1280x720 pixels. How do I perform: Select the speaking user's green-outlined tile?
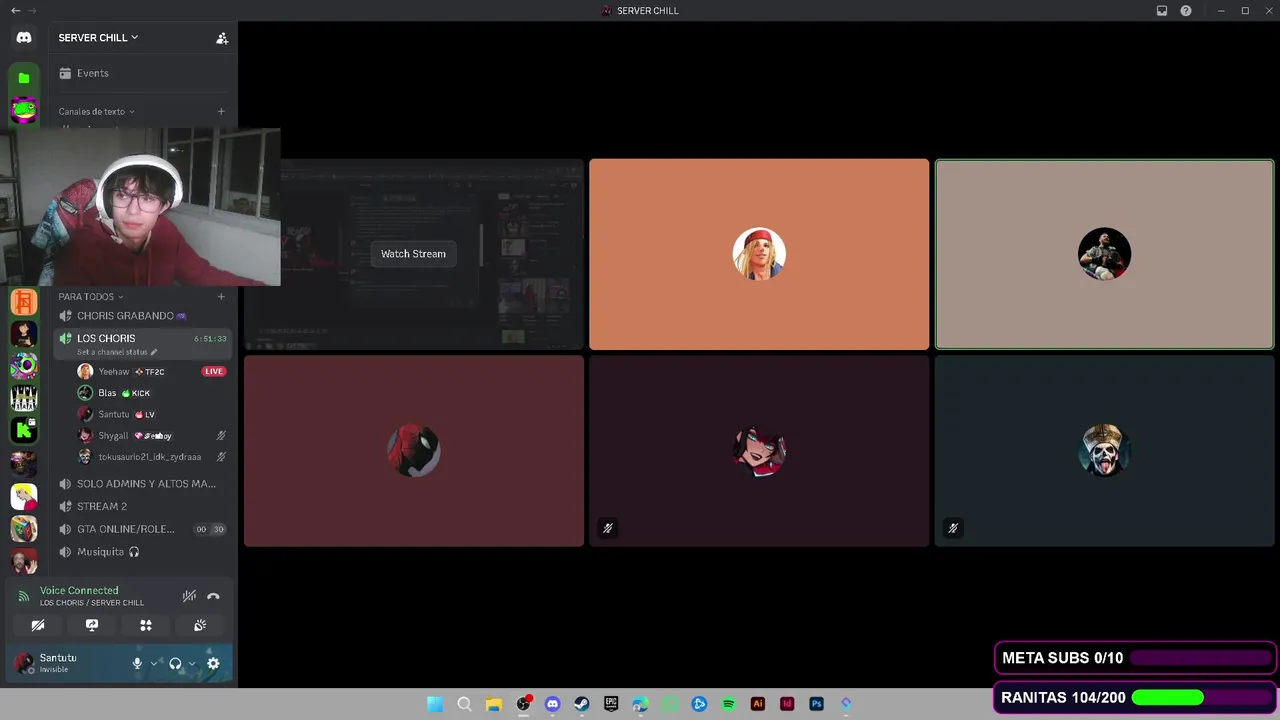click(1104, 254)
